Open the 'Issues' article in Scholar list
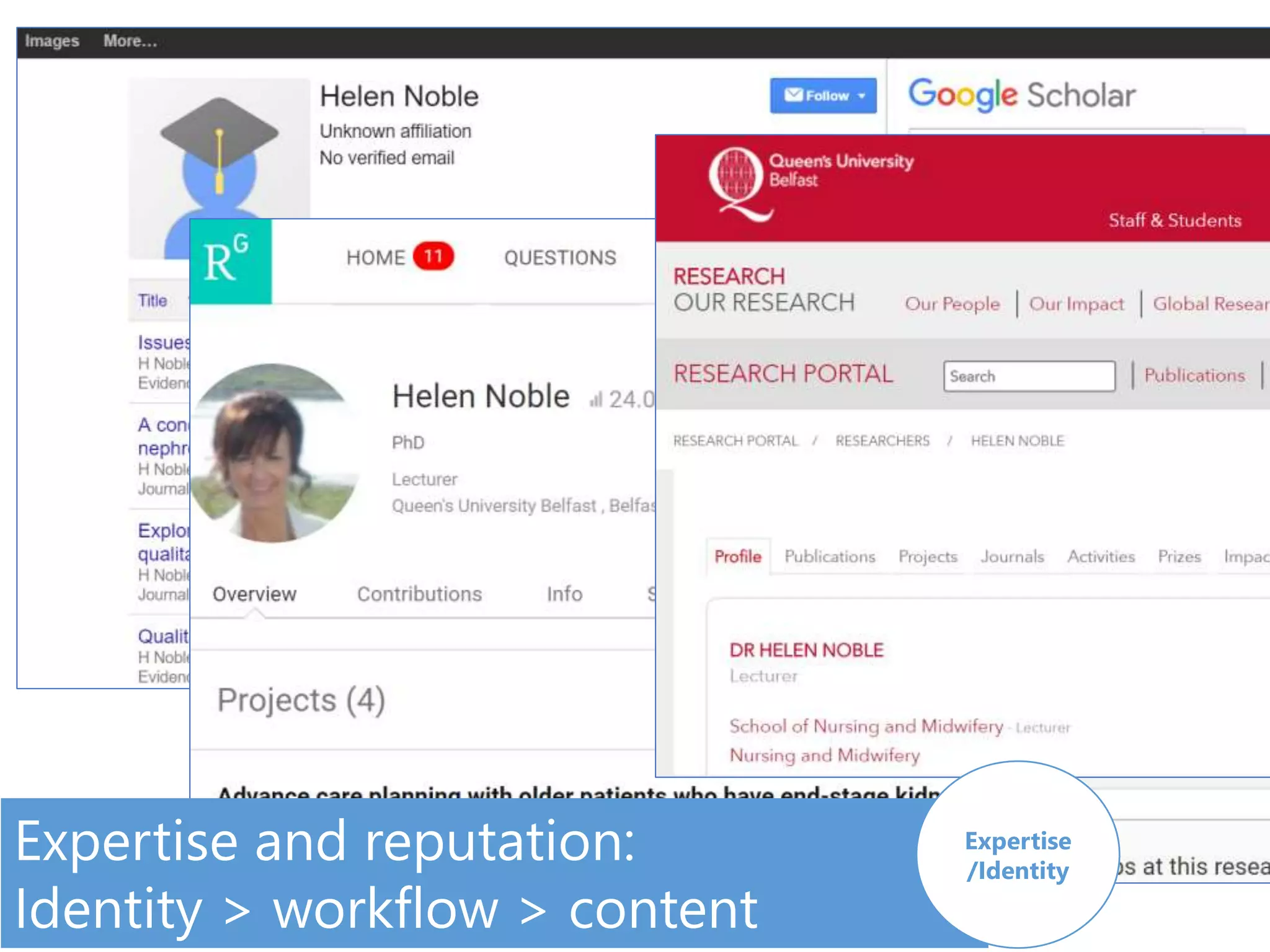Screen dimensions: 1270x952 tap(164, 342)
